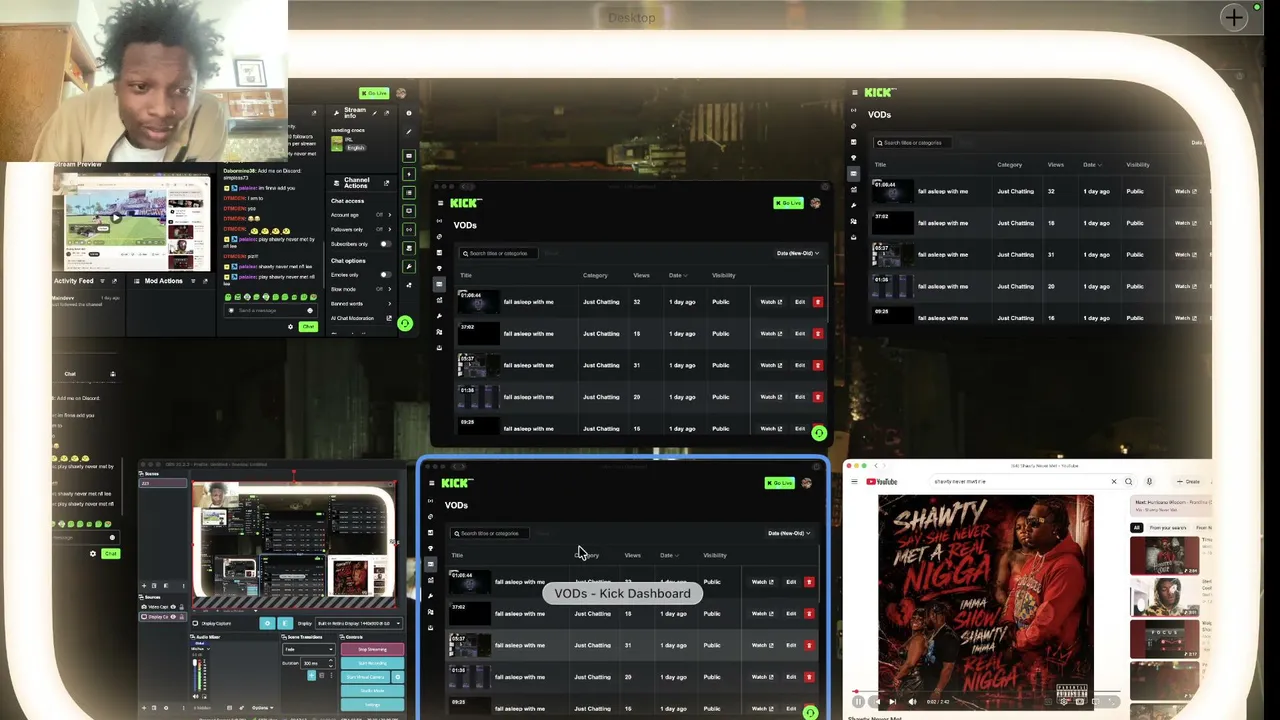Click Go Live in the bottom Kick Dashboard window

click(779, 483)
